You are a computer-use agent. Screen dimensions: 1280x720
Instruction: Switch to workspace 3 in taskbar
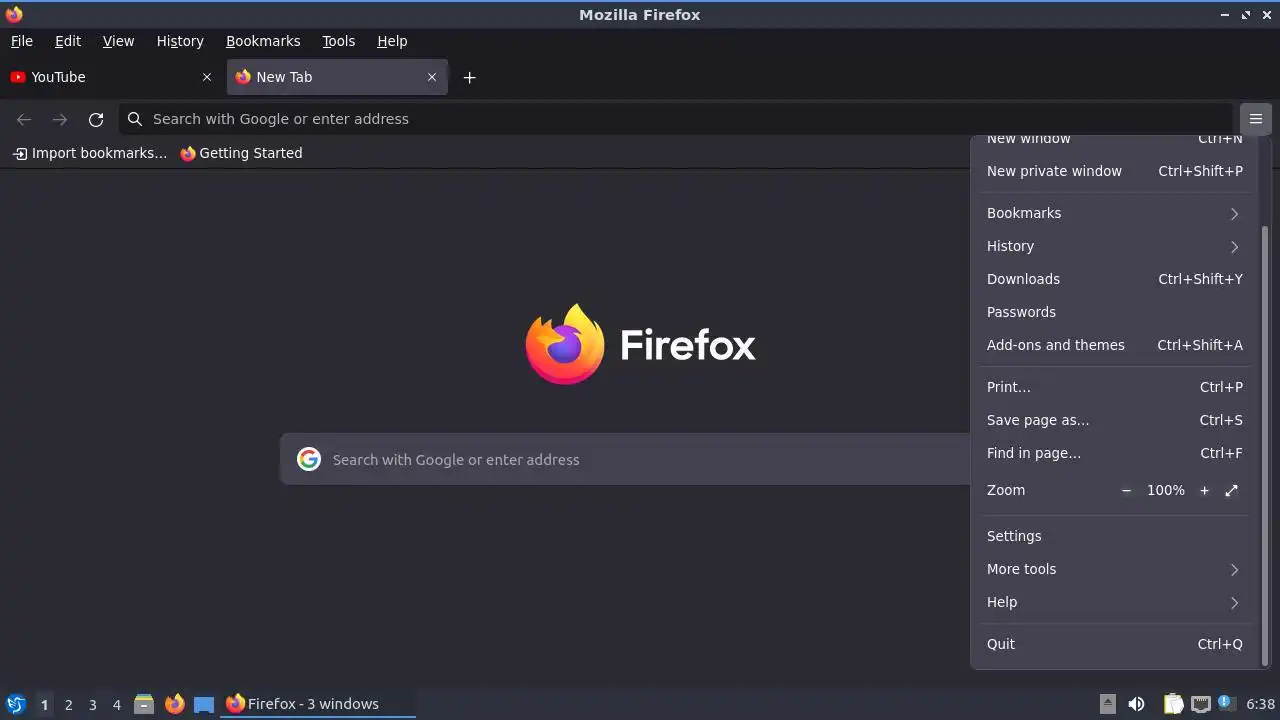(92, 704)
